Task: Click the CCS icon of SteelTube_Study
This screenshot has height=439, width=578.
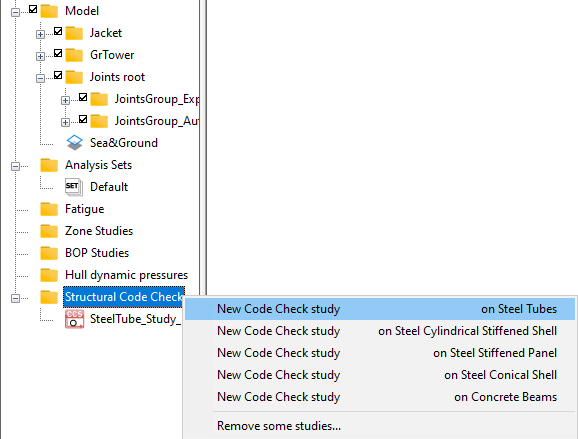Action: pyautogui.click(x=74, y=319)
